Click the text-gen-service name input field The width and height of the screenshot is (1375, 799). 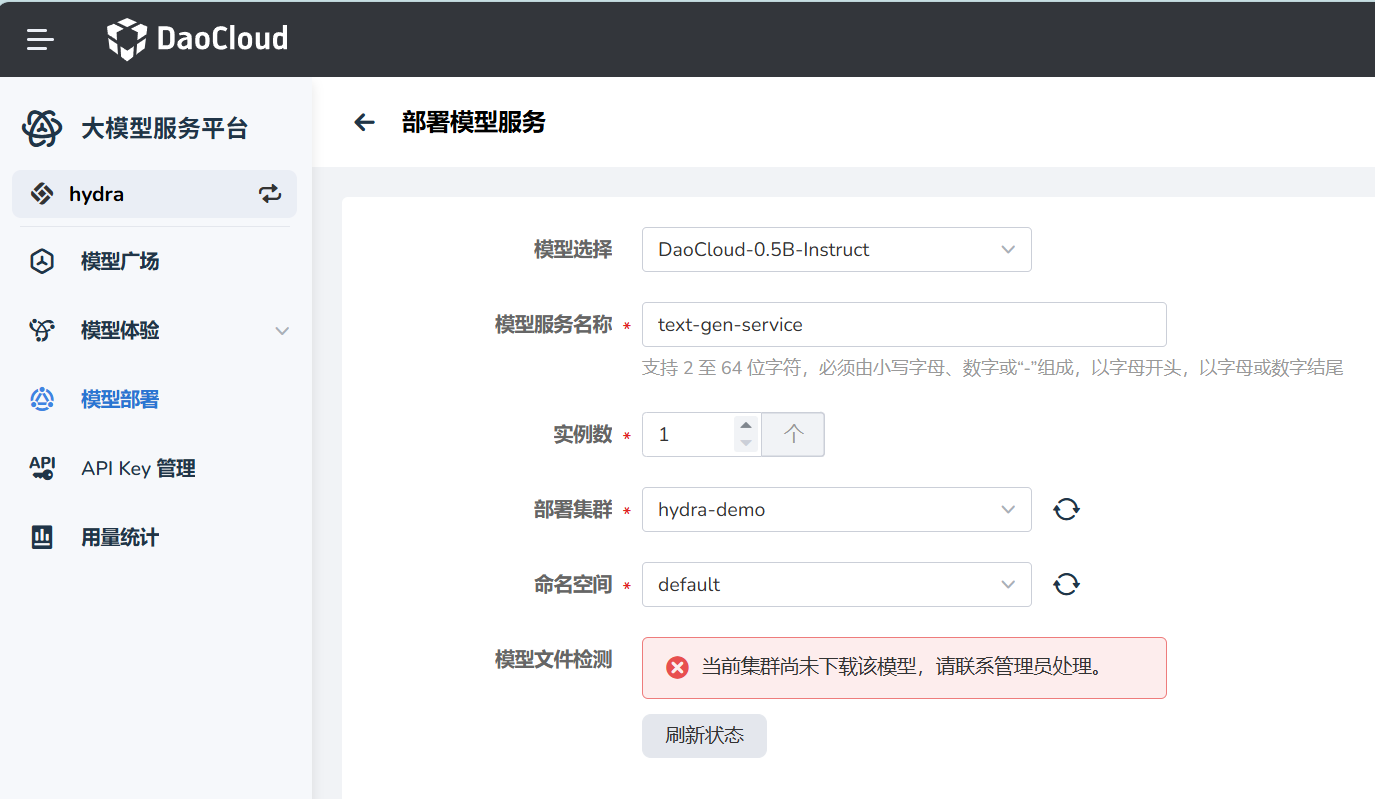point(903,324)
